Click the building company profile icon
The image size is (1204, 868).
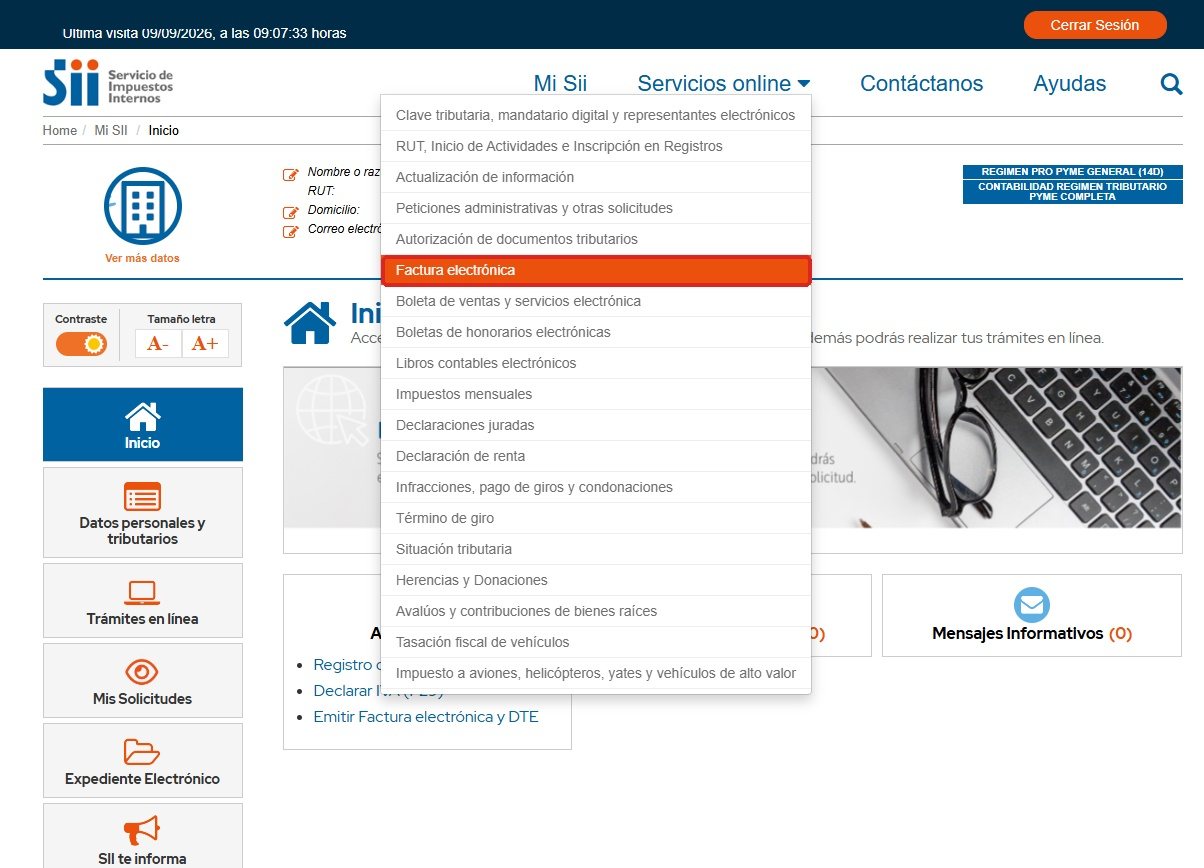[x=142, y=206]
